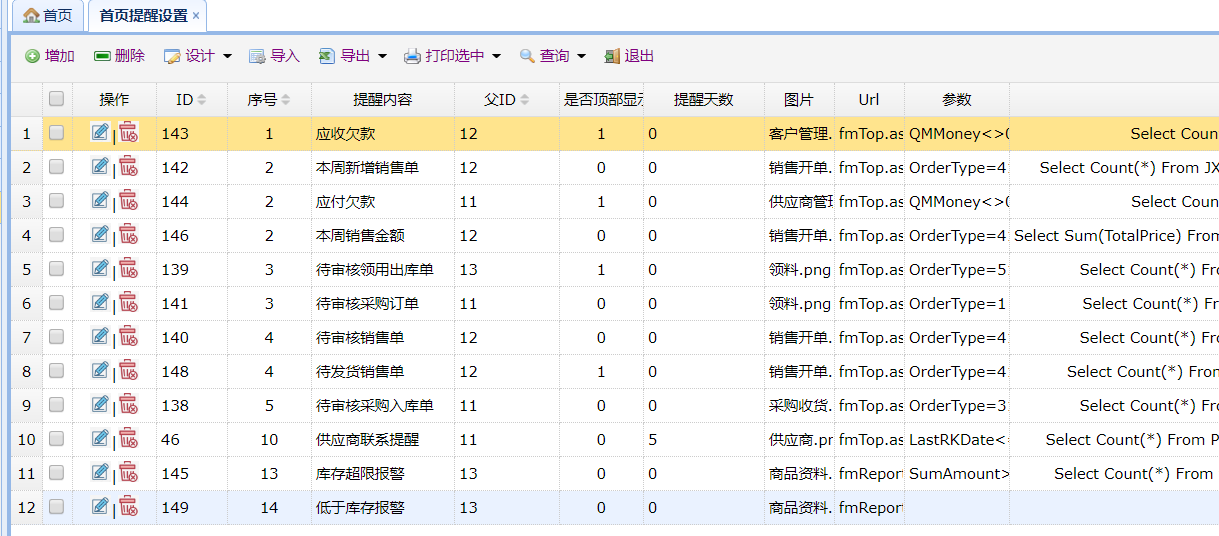The height and width of the screenshot is (536, 1219).
Task: Click the green 增加 add button
Action: pos(50,56)
